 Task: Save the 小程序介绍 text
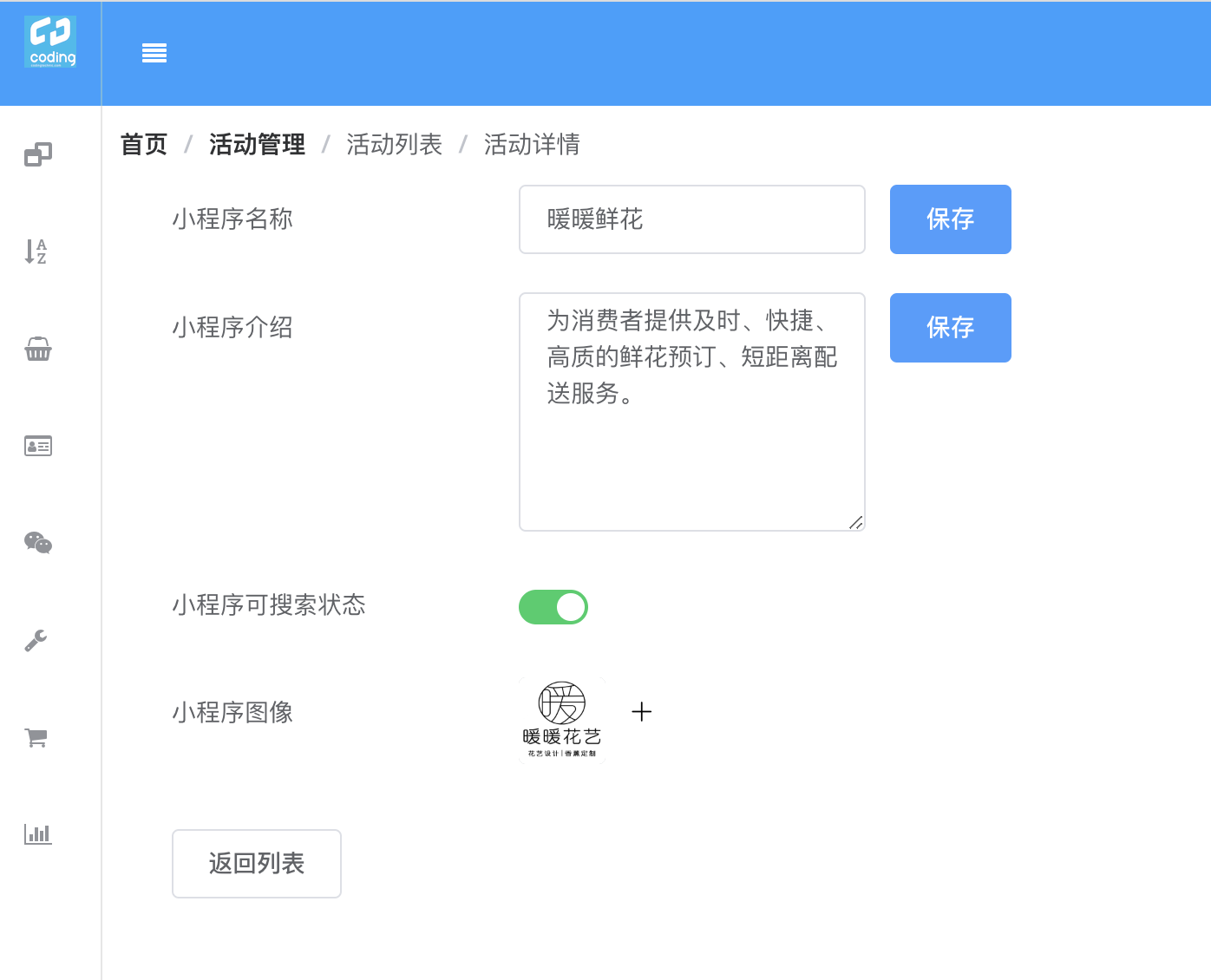click(951, 328)
